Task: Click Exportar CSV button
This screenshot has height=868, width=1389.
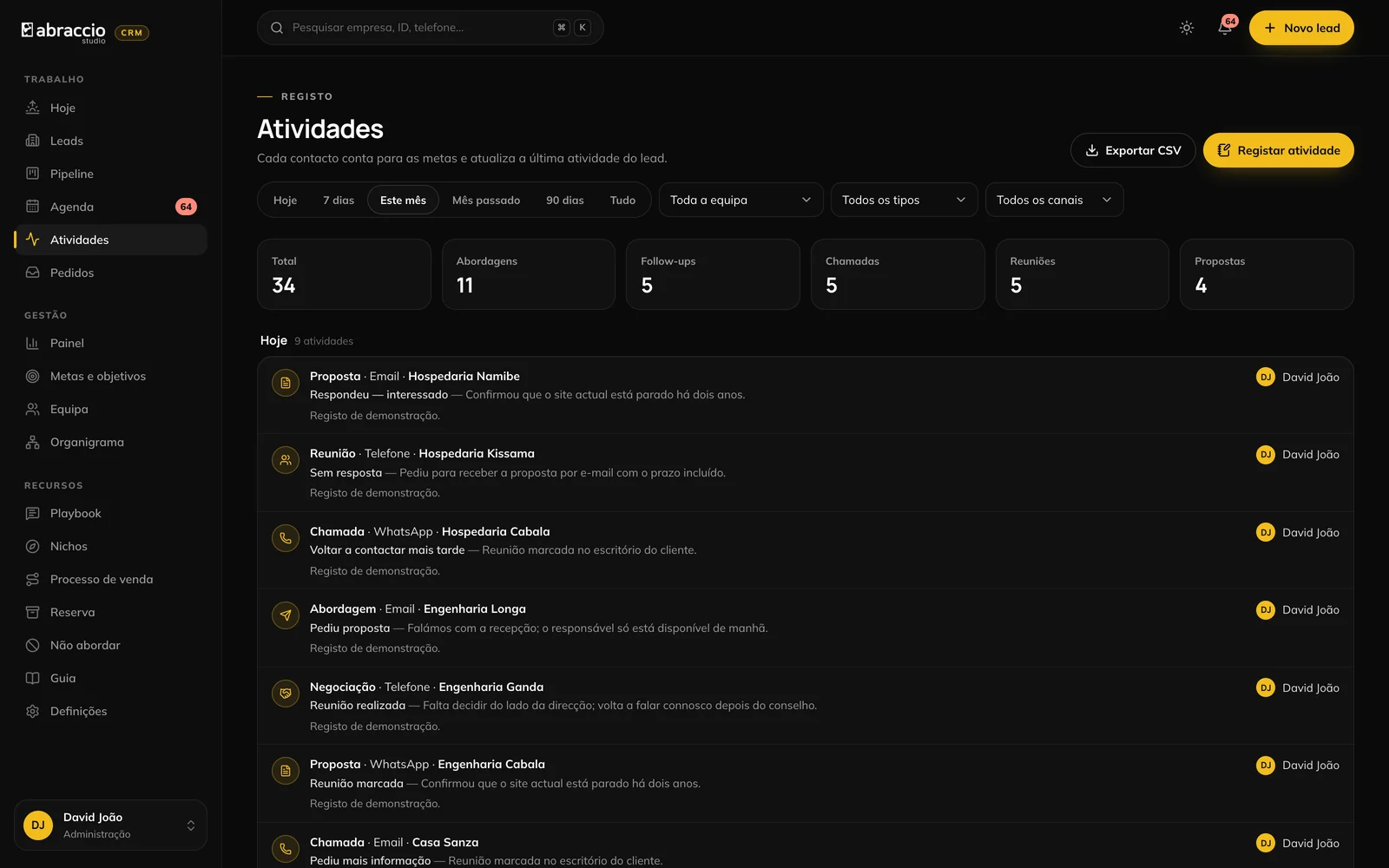Action: point(1133,150)
